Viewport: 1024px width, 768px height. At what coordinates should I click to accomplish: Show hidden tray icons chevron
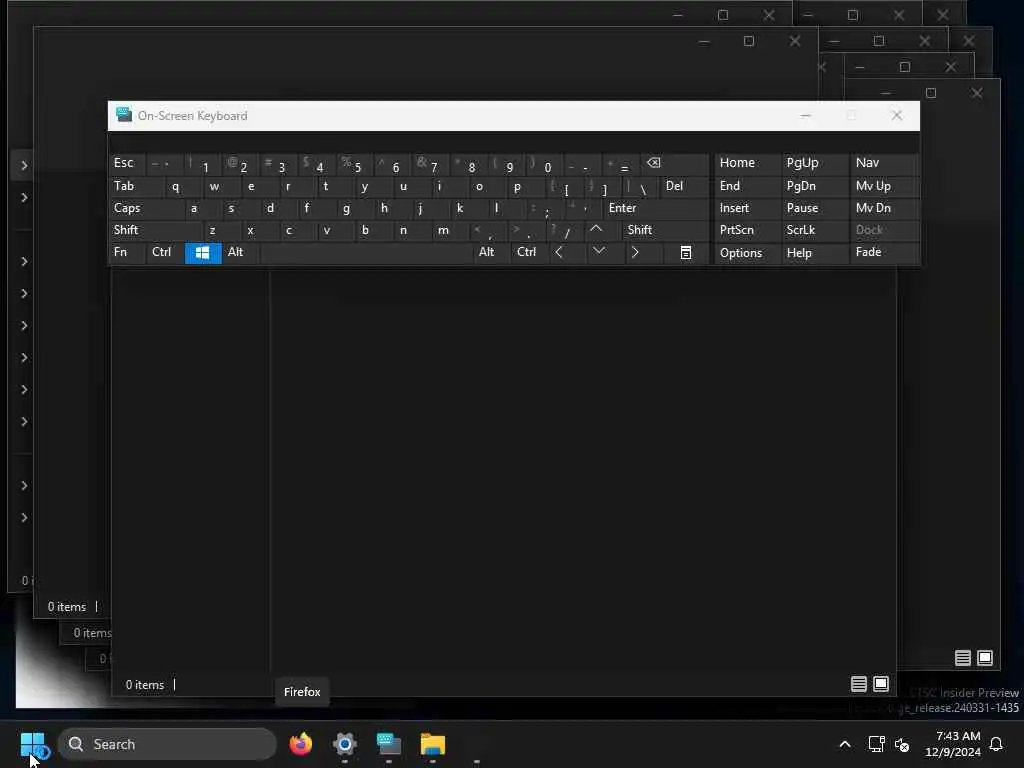844,744
